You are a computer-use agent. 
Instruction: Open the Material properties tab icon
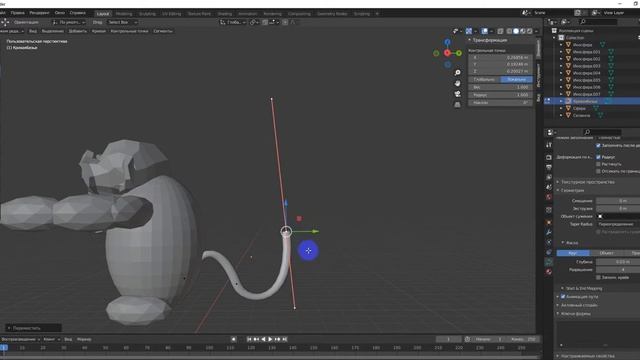tap(549, 271)
